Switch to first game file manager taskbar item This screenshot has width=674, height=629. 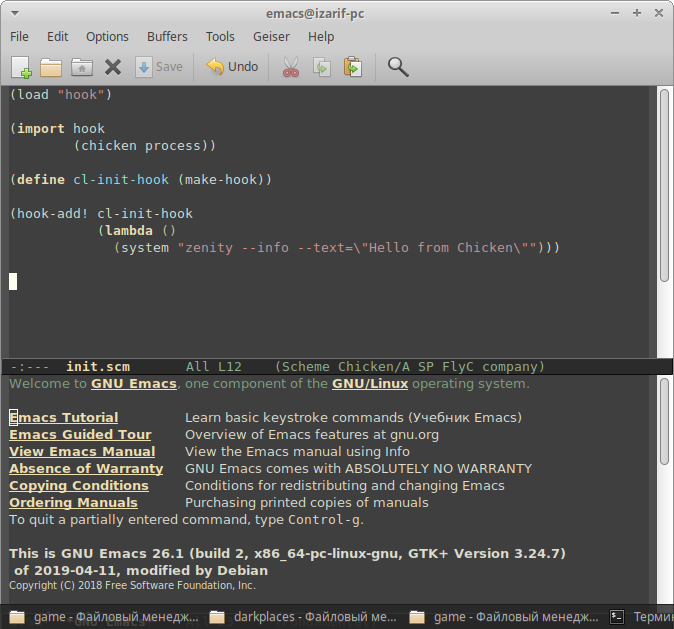tap(104, 617)
